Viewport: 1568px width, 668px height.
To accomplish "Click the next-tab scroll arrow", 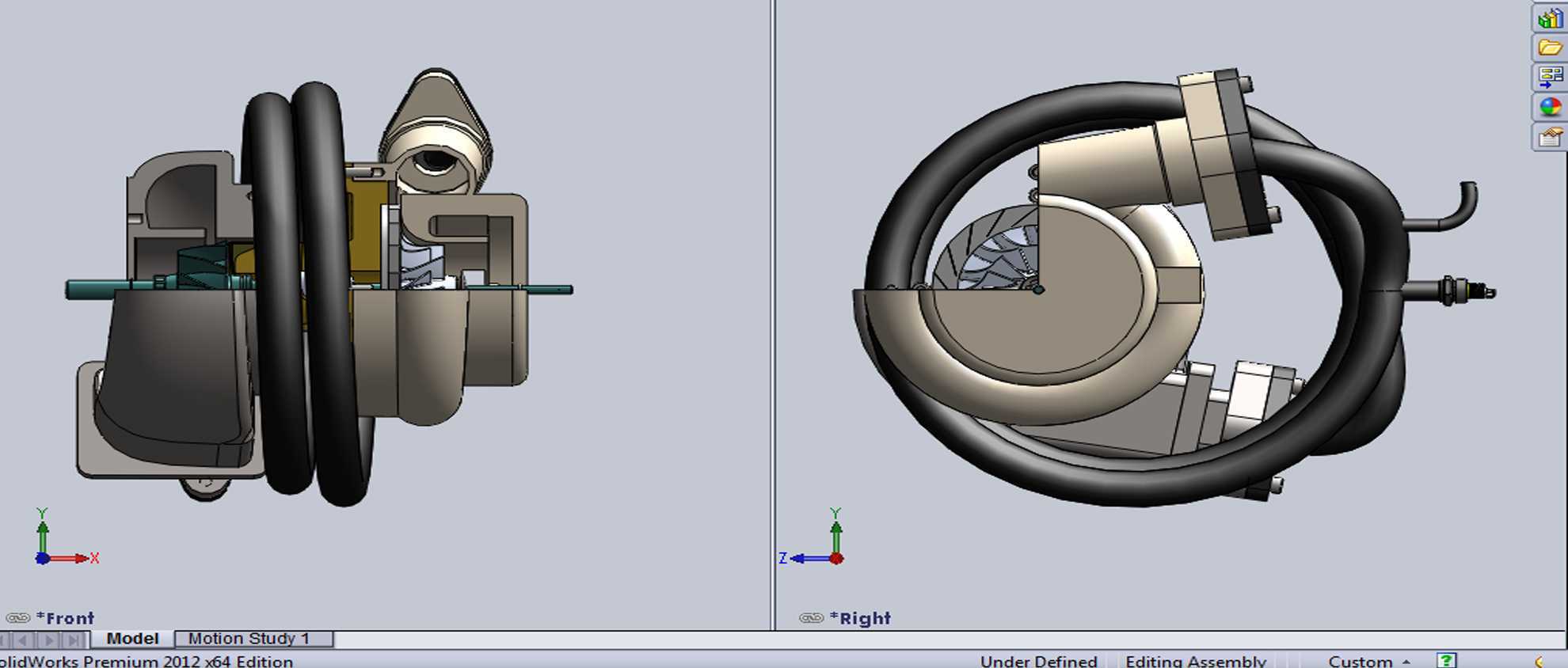I will (x=49, y=640).
